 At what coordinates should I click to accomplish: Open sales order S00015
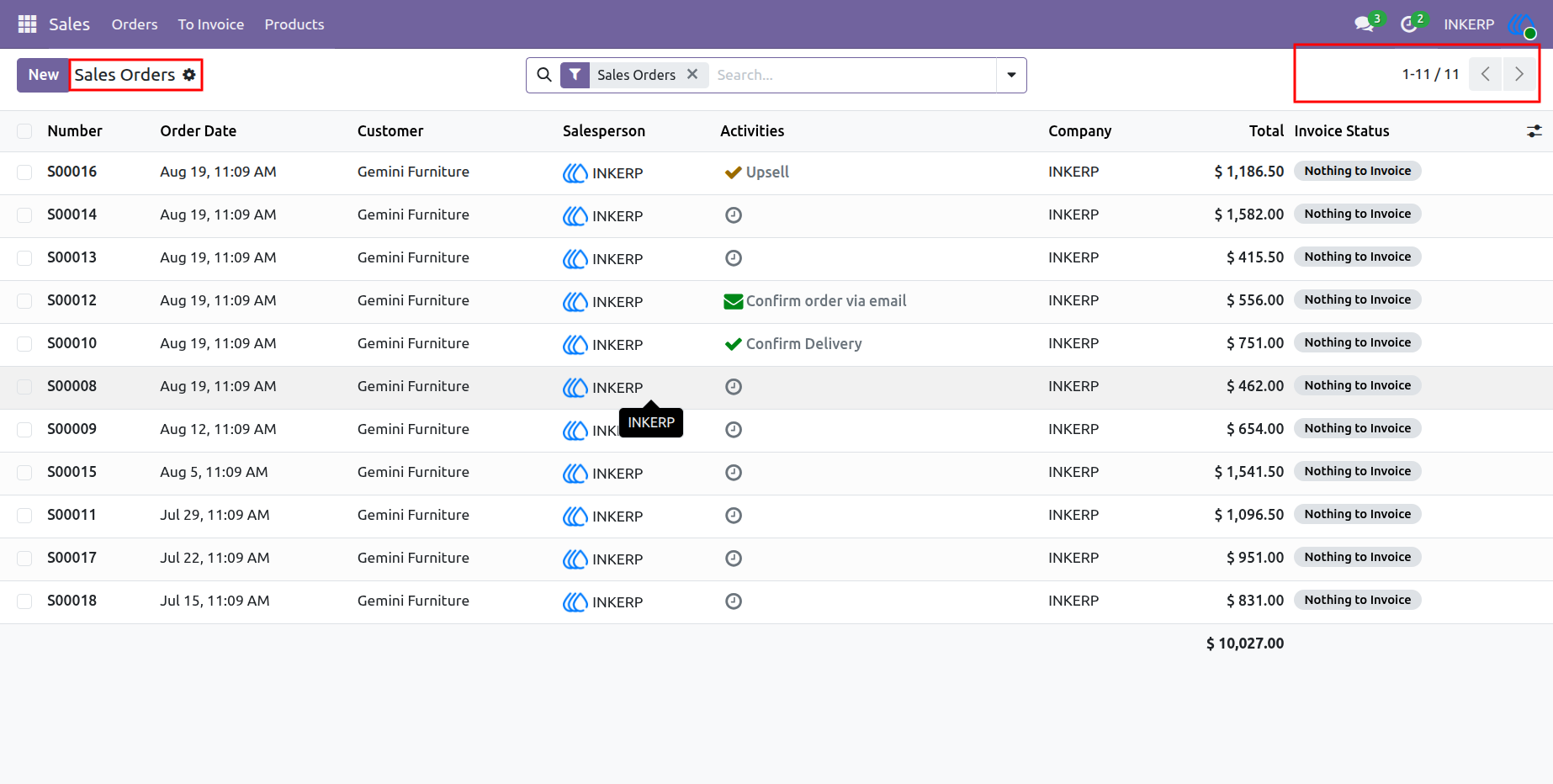72,472
